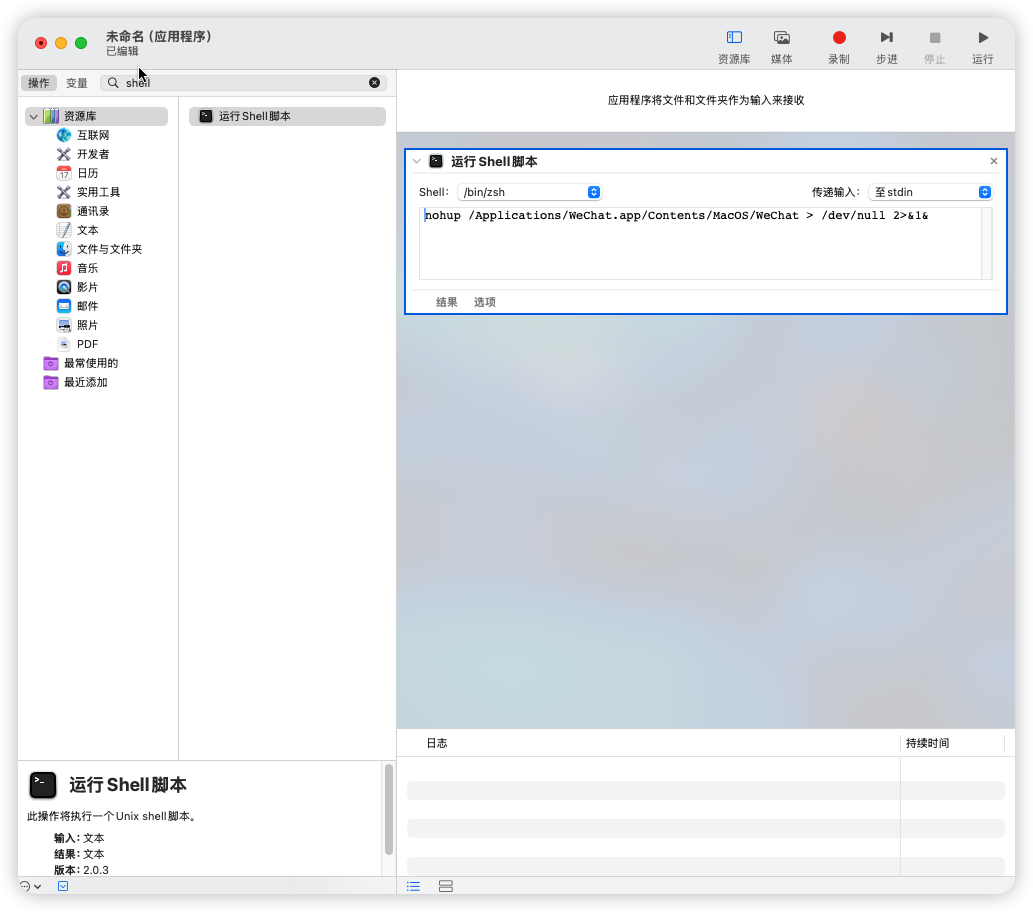Viewport: 1033px width, 912px height.
Task: Select the 文本 category in sidebar
Action: (x=87, y=229)
